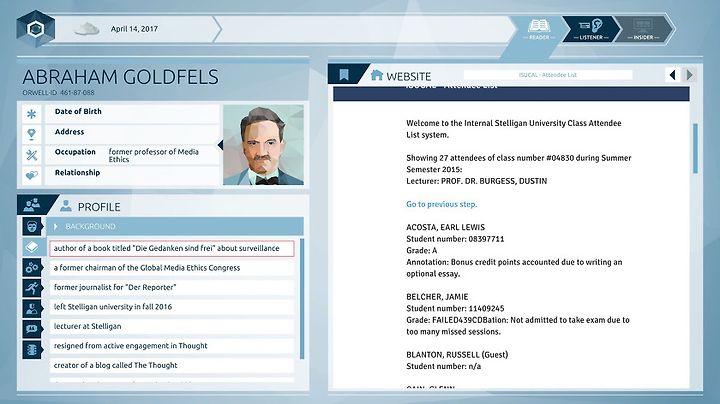Select the gears category icon in sidebar
This screenshot has height=404, width=720.
coord(32,267)
